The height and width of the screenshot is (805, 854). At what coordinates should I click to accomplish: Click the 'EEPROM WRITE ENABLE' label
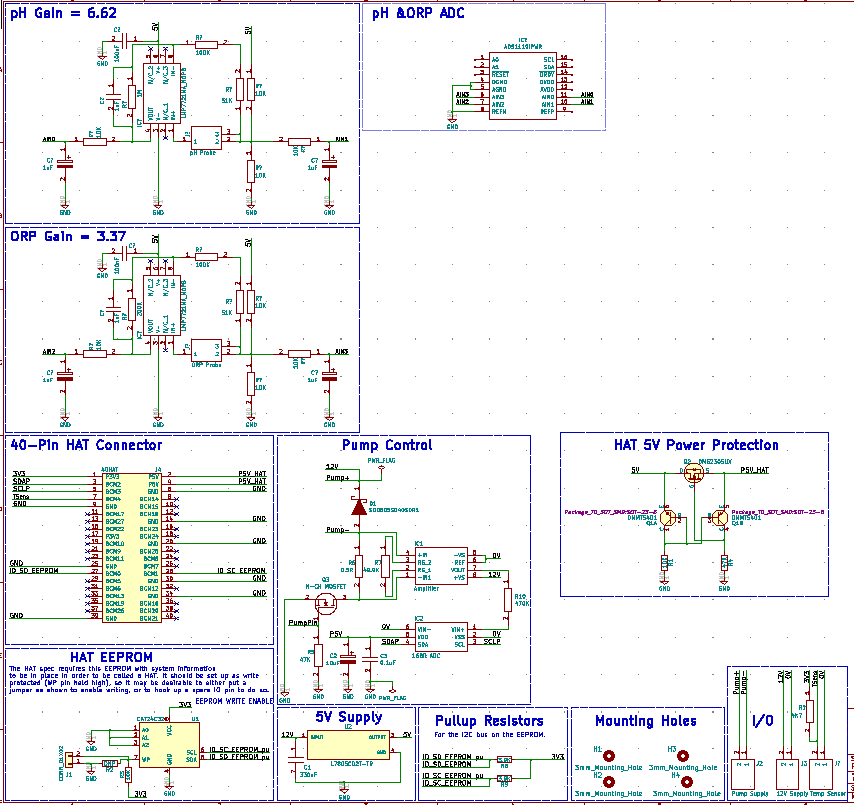click(234, 701)
